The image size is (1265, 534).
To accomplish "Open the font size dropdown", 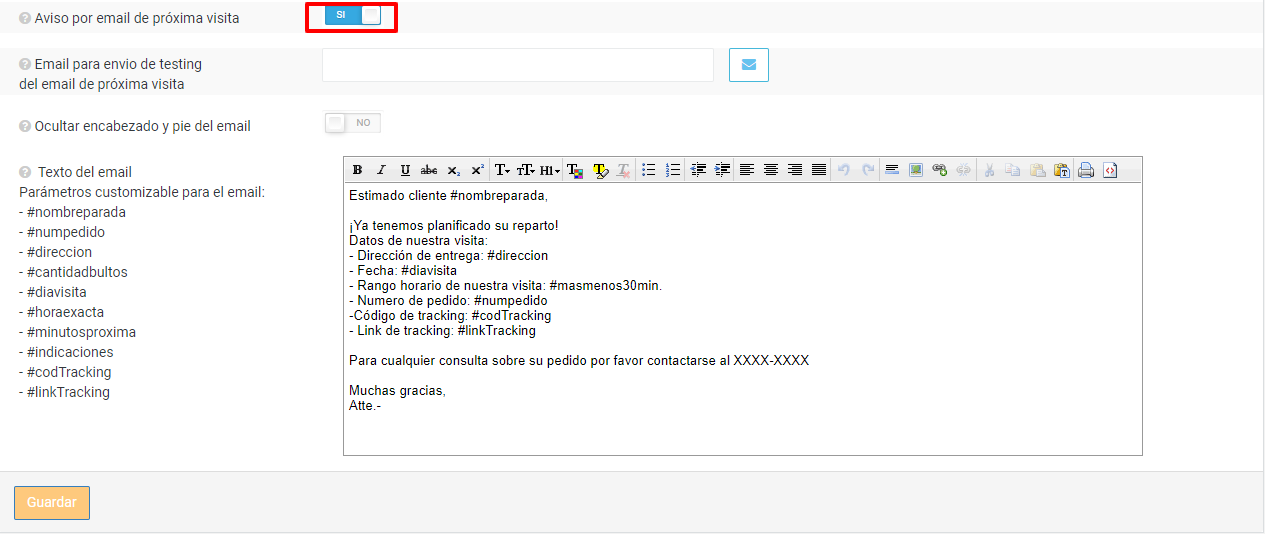I will [526, 170].
